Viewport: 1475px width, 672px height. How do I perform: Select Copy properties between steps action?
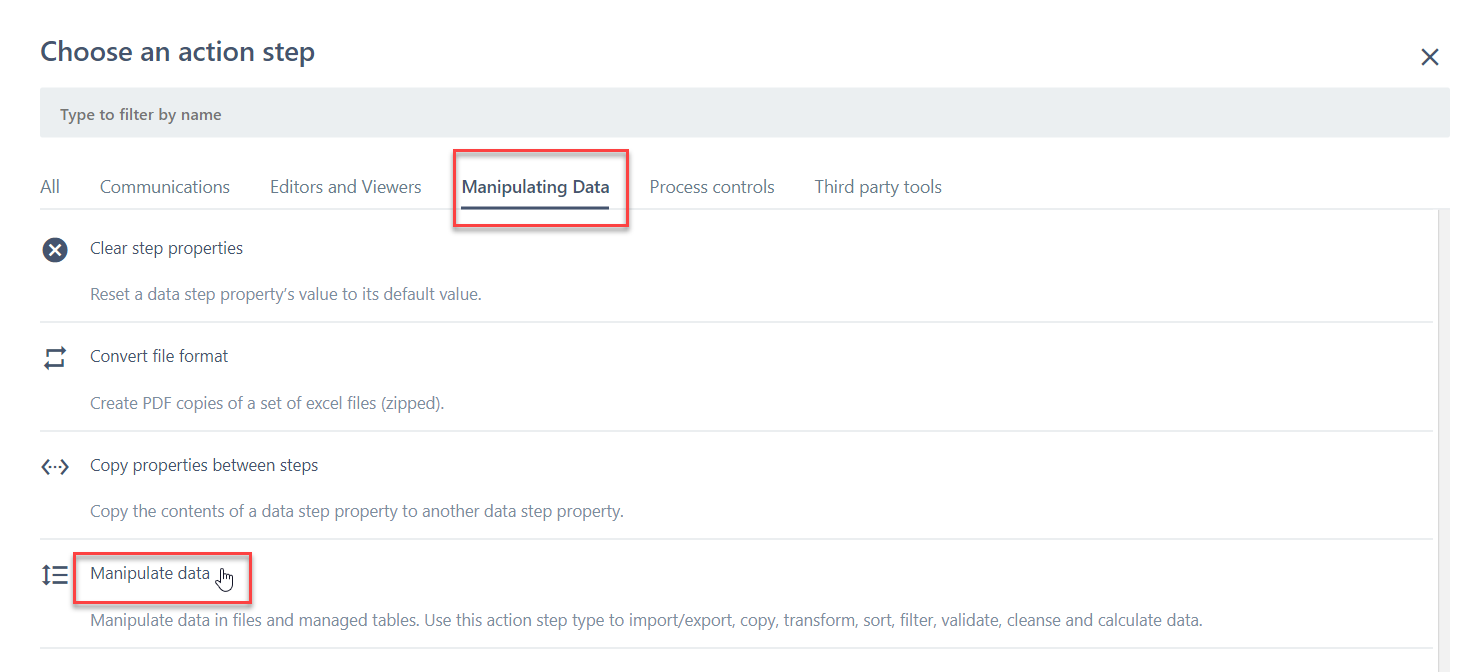click(x=204, y=465)
